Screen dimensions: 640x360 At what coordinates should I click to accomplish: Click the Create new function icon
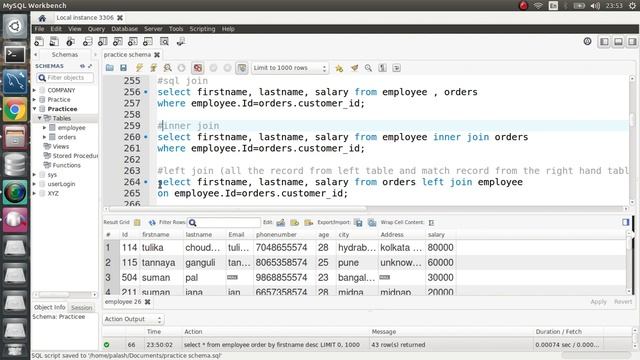[x=148, y=42]
